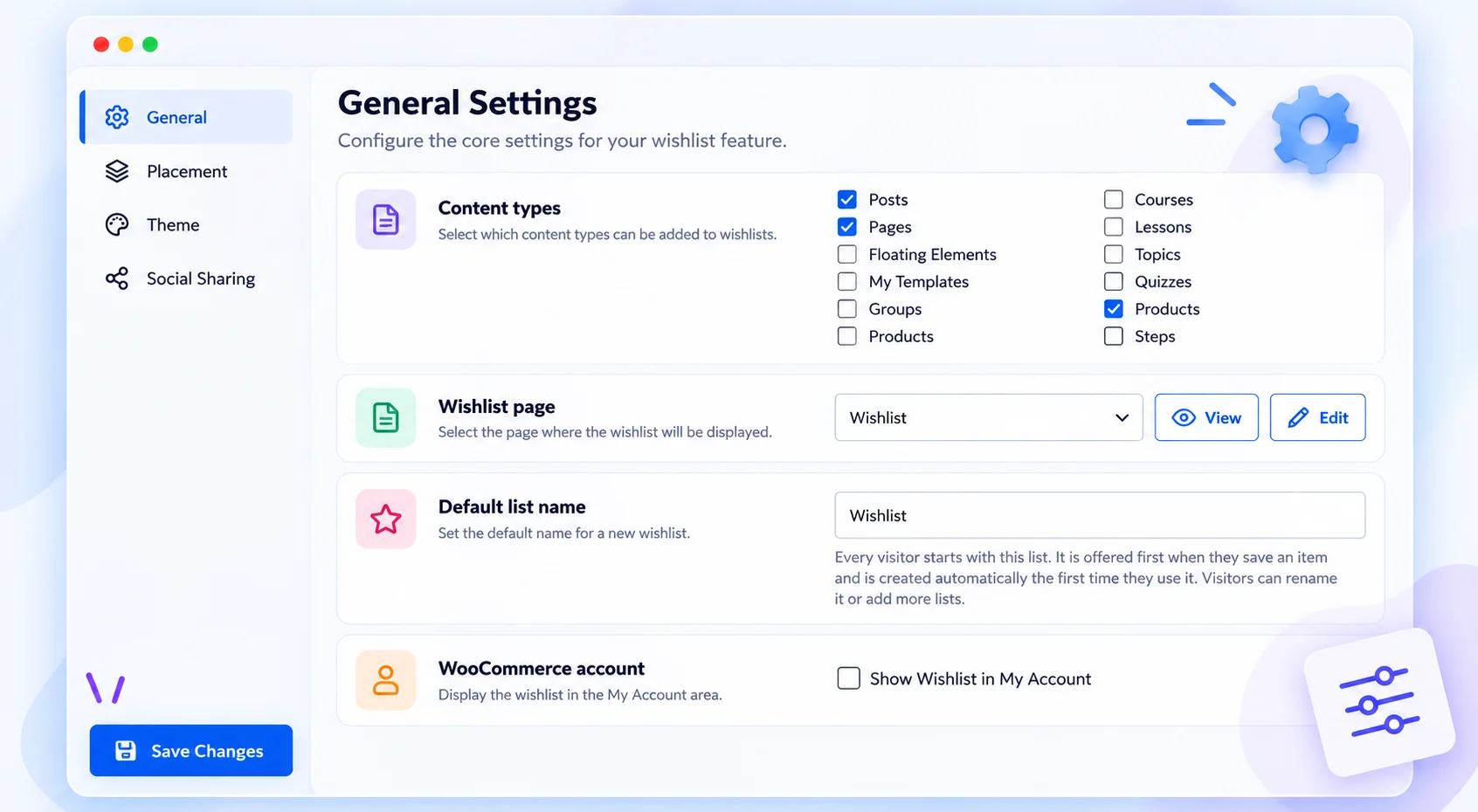The image size is (1478, 812).
Task: Click the eye icon in View button
Action: (1184, 417)
